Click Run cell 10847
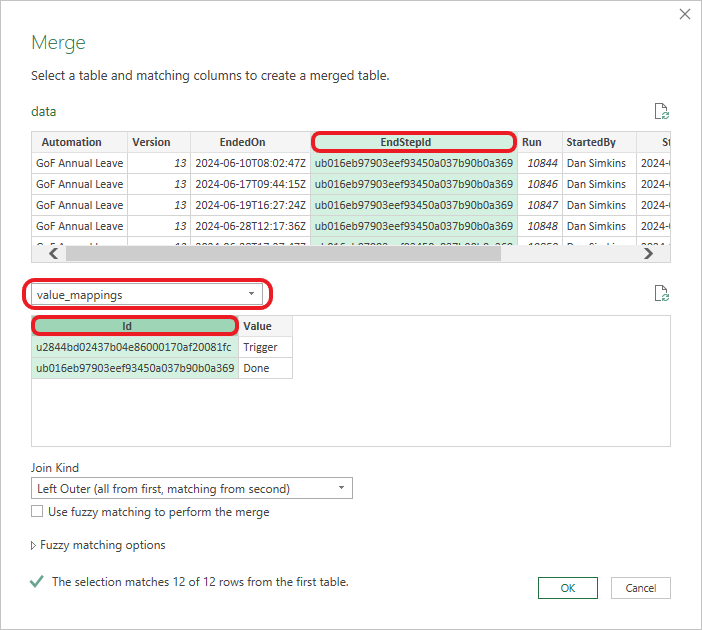702x630 pixels. 540,205
